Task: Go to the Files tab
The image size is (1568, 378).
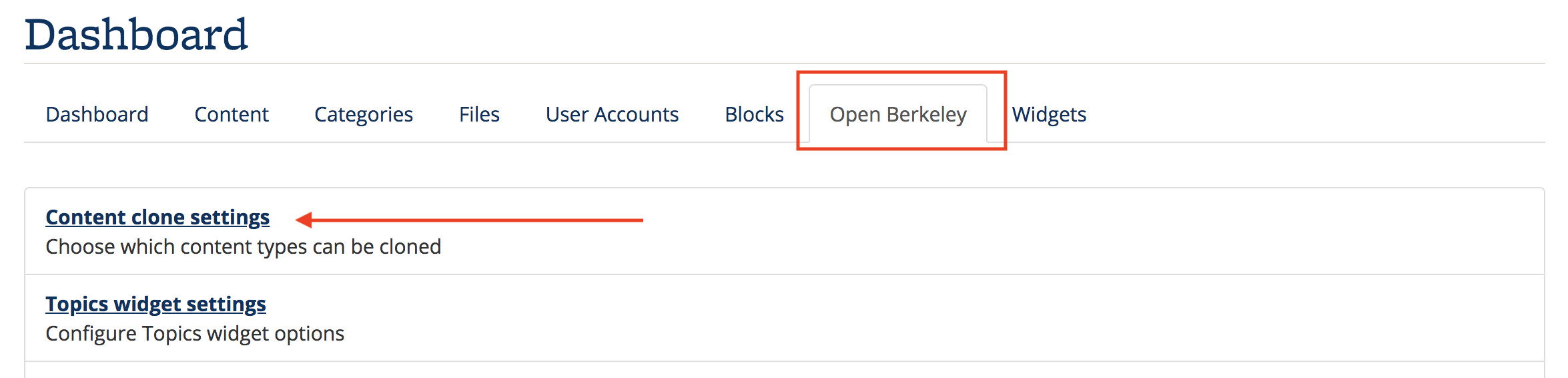Action: click(479, 115)
